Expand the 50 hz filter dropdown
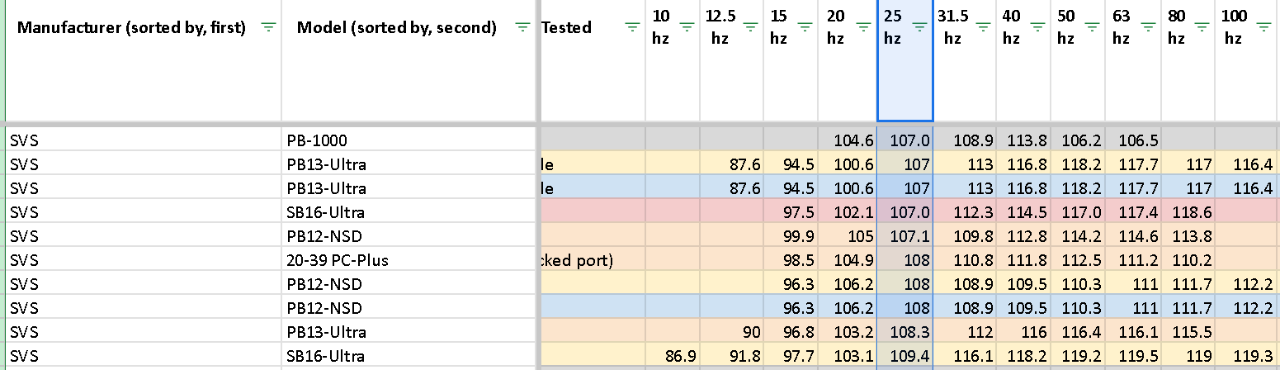The height and width of the screenshot is (370, 1280). [x=1091, y=28]
